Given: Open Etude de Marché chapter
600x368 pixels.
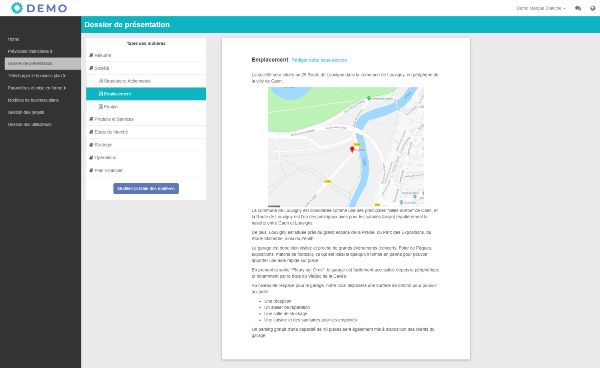Looking at the screenshot, I should click(146, 132).
